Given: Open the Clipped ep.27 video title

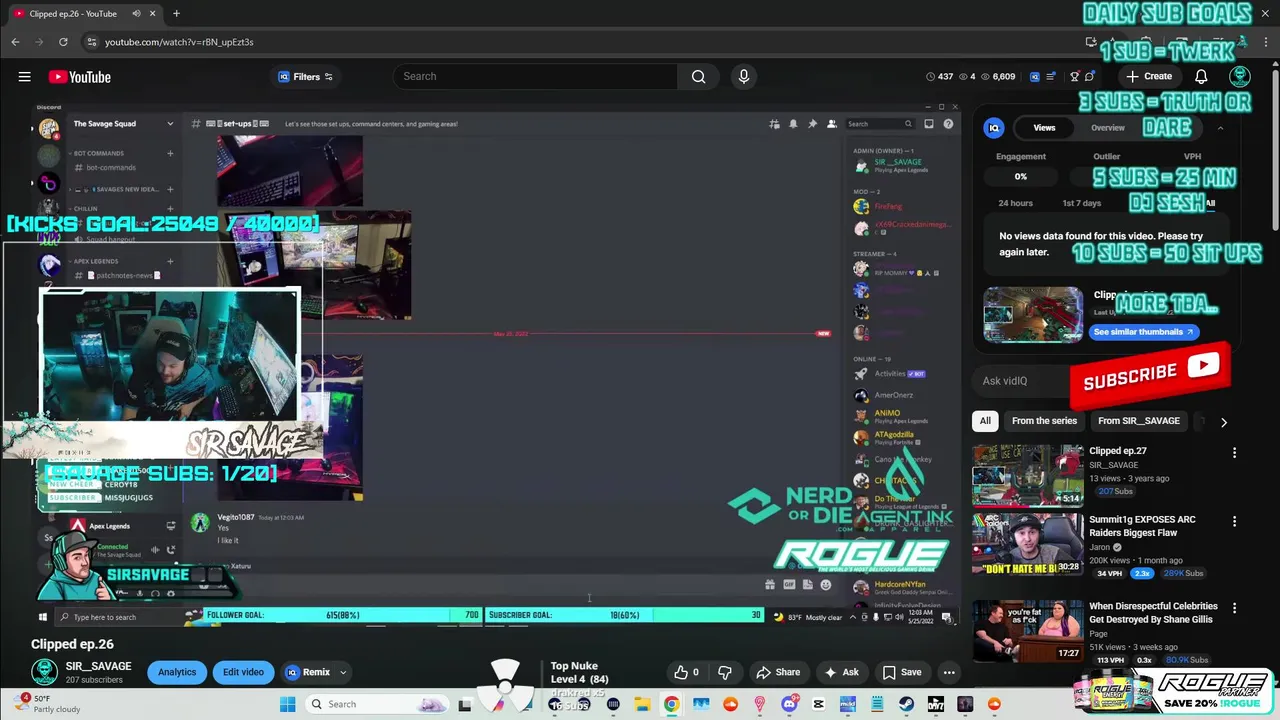Looking at the screenshot, I should coord(1117,451).
